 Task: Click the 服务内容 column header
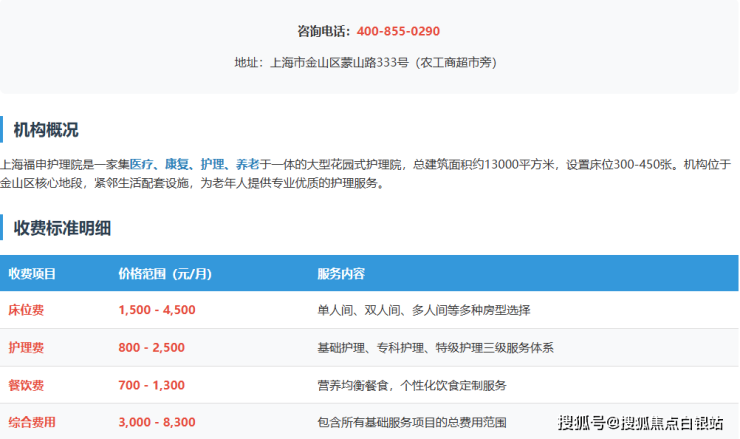341,273
